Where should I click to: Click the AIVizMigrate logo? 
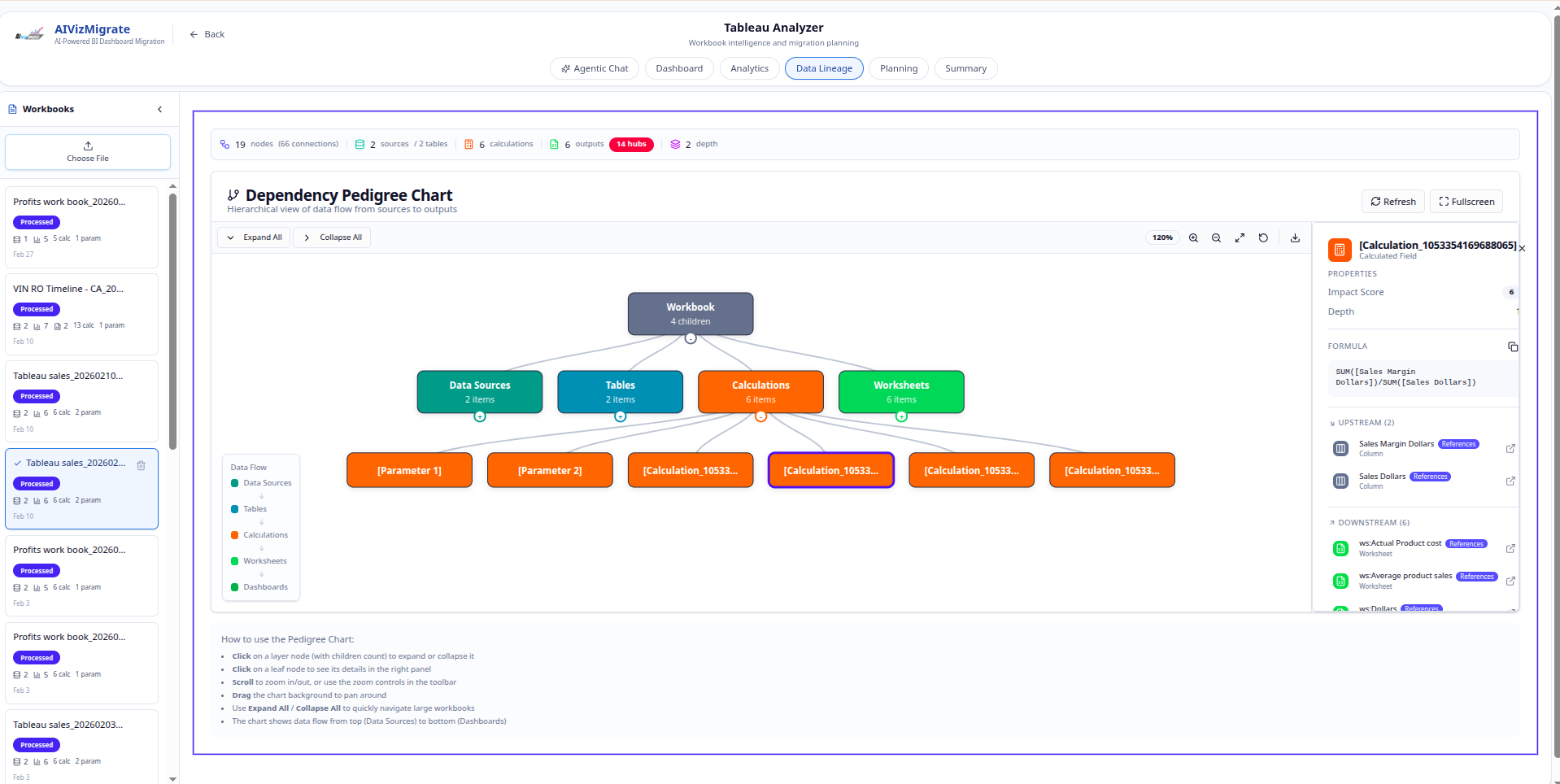tap(29, 34)
